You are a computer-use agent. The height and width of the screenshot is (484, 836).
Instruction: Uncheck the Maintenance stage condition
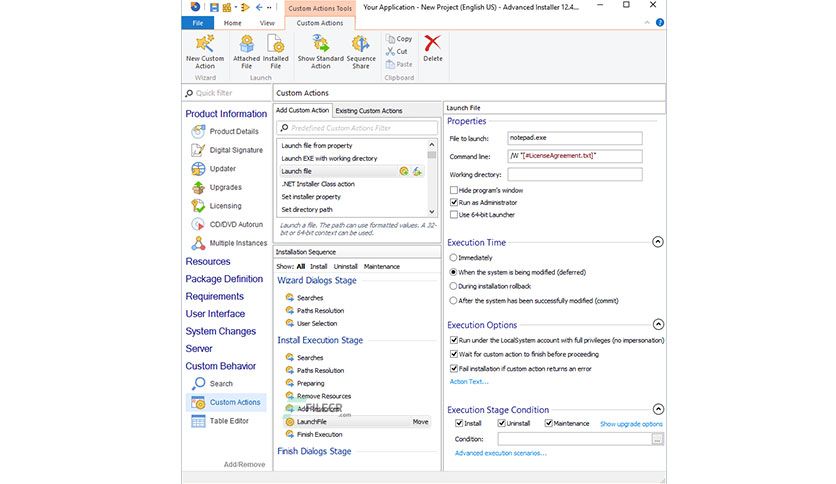click(549, 423)
